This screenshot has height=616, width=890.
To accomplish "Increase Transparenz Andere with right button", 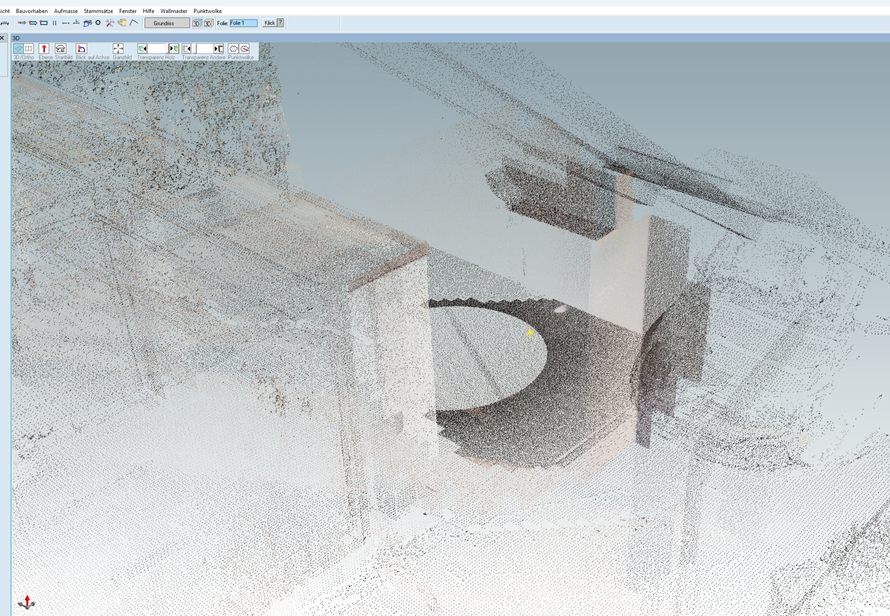I will click(219, 48).
